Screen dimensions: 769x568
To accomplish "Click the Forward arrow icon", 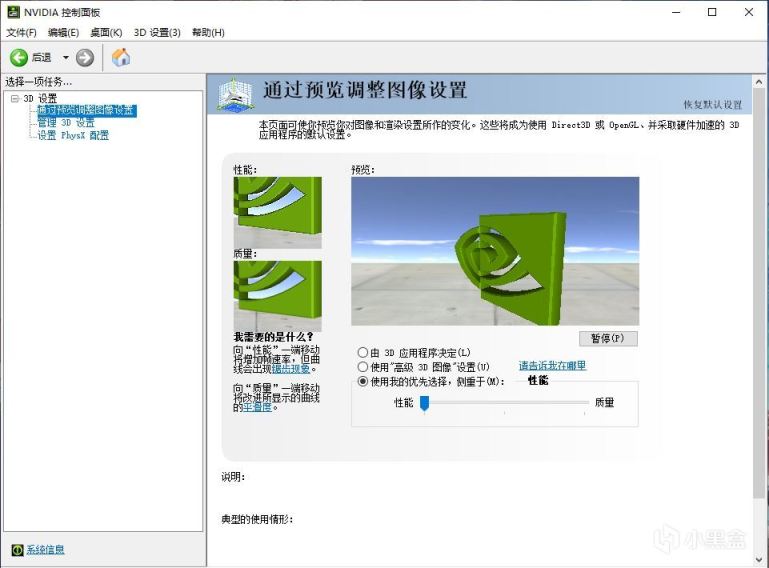I will pyautogui.click(x=85, y=58).
